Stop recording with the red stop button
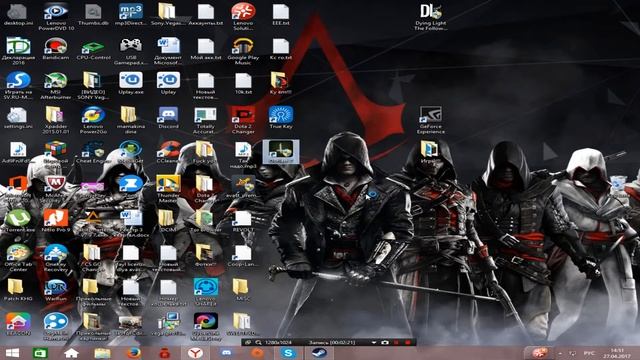Image resolution: width=640 pixels, height=360 pixels. [407, 343]
